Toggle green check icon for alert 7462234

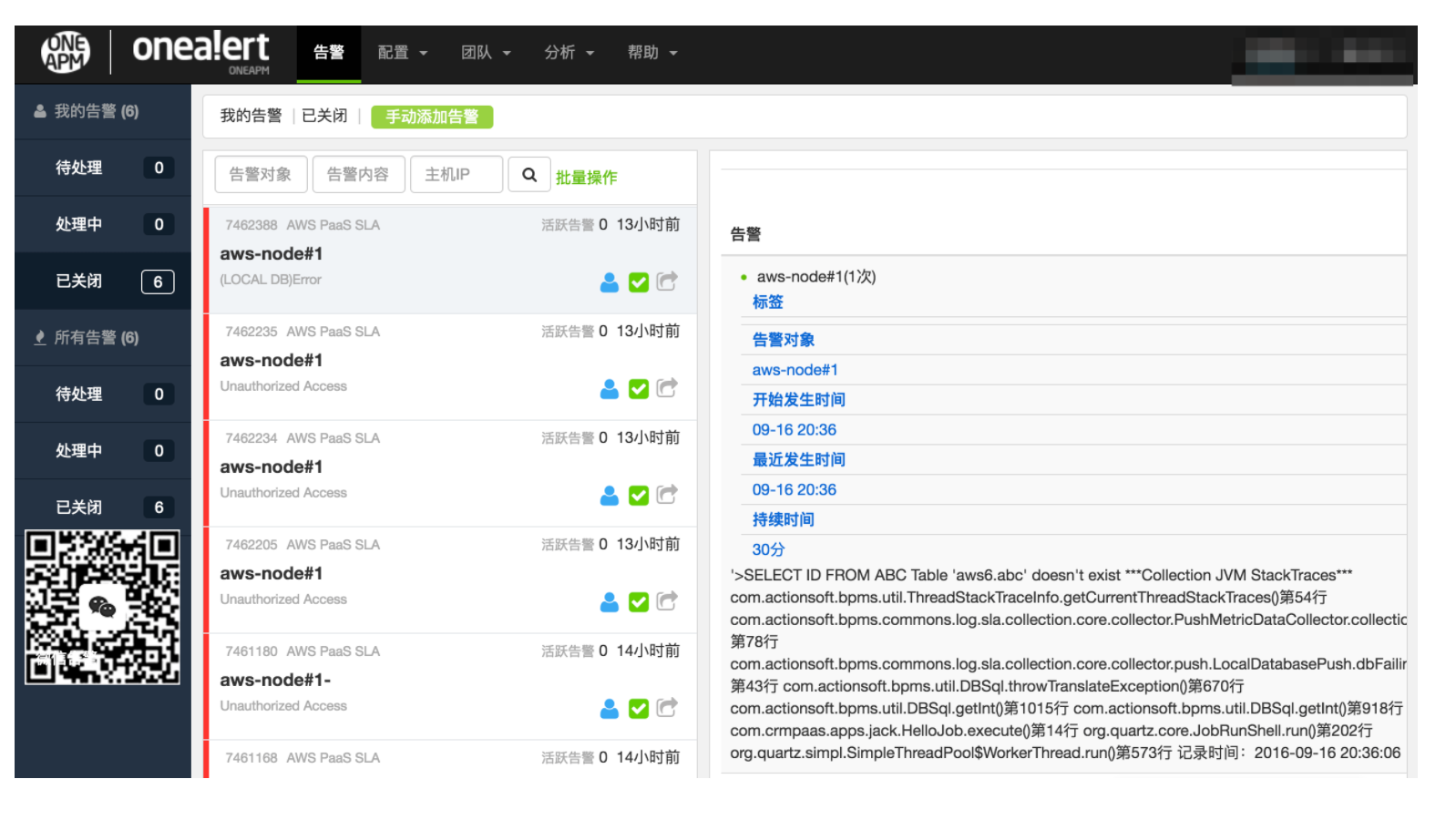pos(639,496)
